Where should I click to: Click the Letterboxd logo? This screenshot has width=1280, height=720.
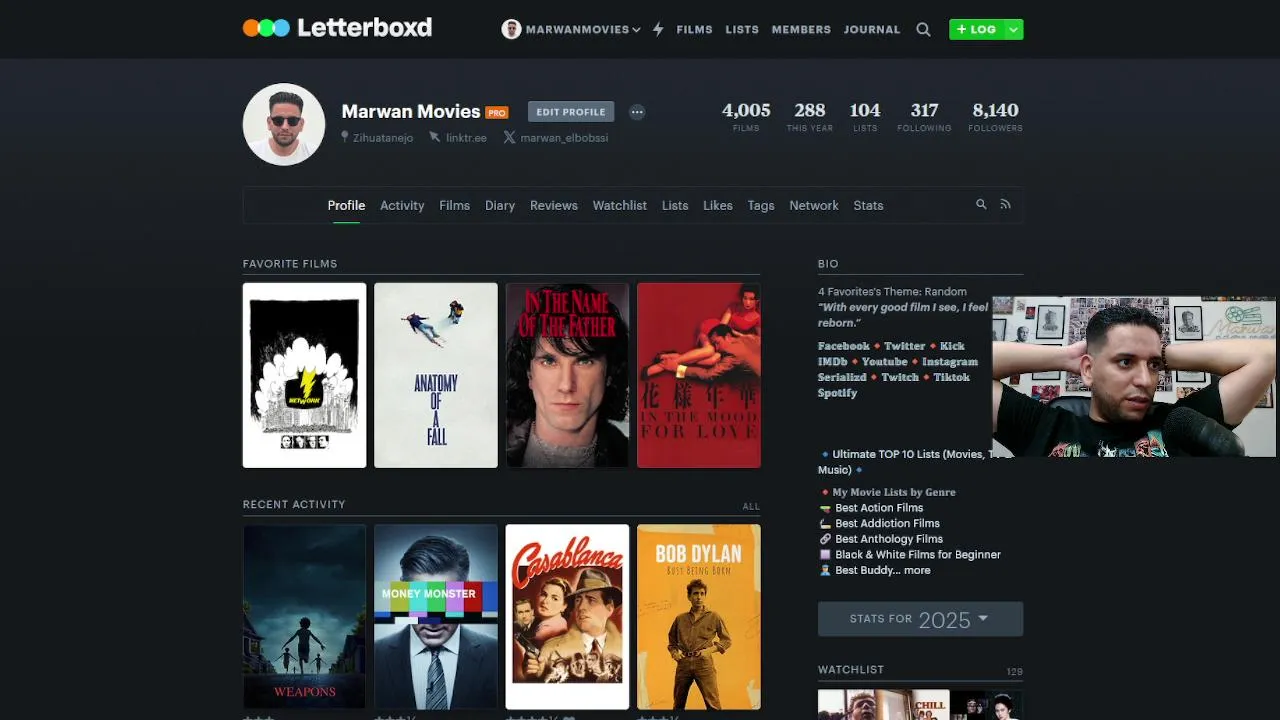[337, 28]
